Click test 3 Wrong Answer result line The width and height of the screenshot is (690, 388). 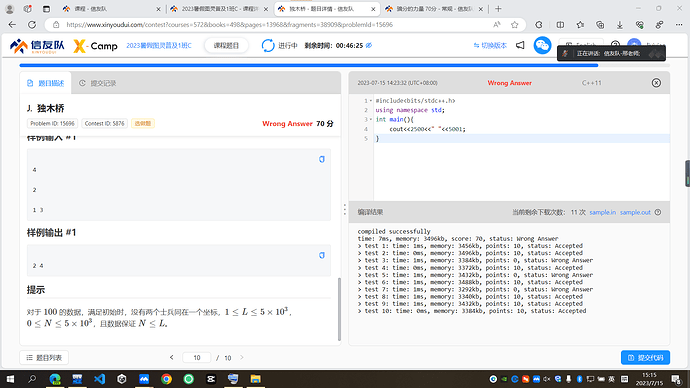click(x=475, y=260)
